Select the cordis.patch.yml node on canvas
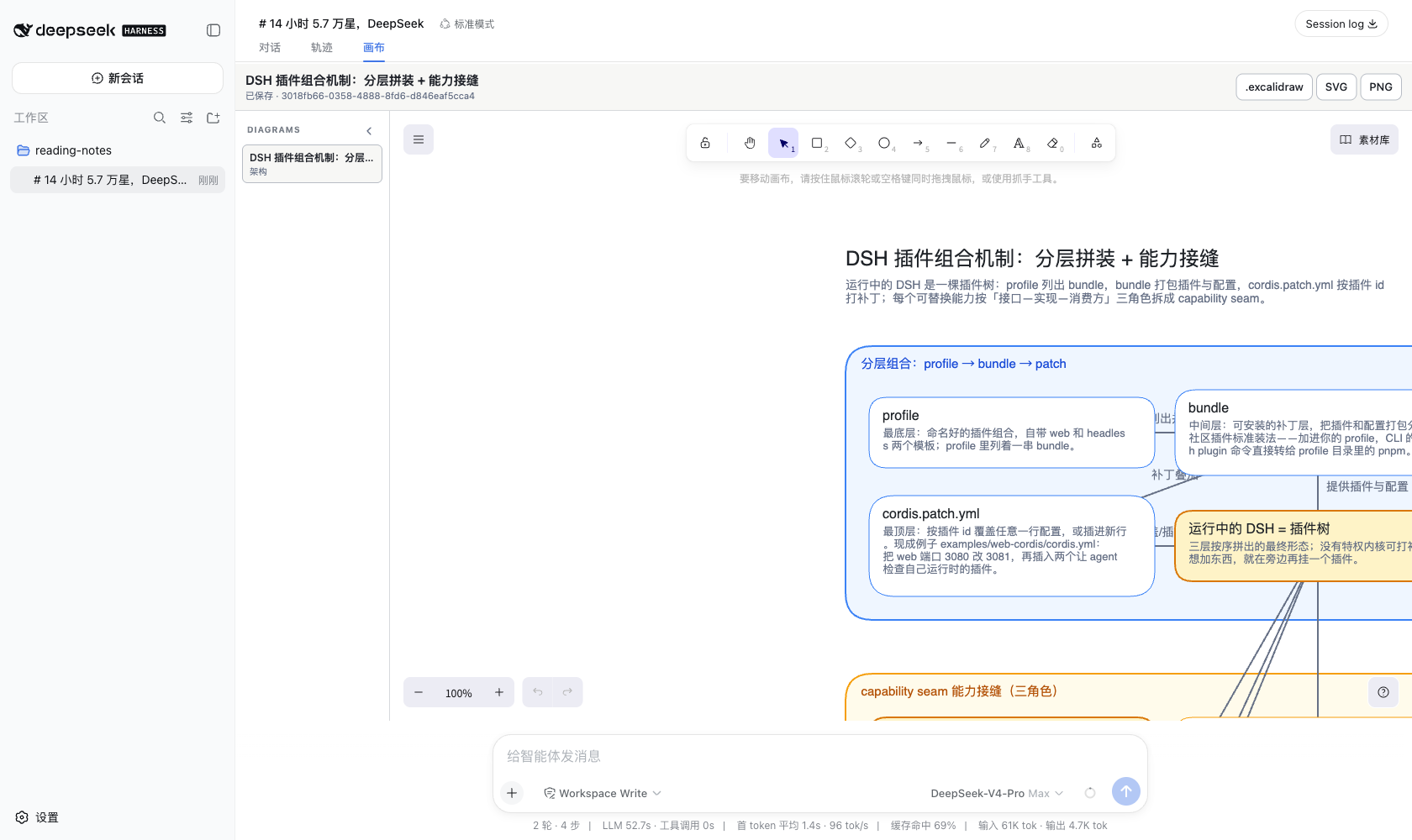Screen dimensions: 1412x840 click(x=1012, y=546)
